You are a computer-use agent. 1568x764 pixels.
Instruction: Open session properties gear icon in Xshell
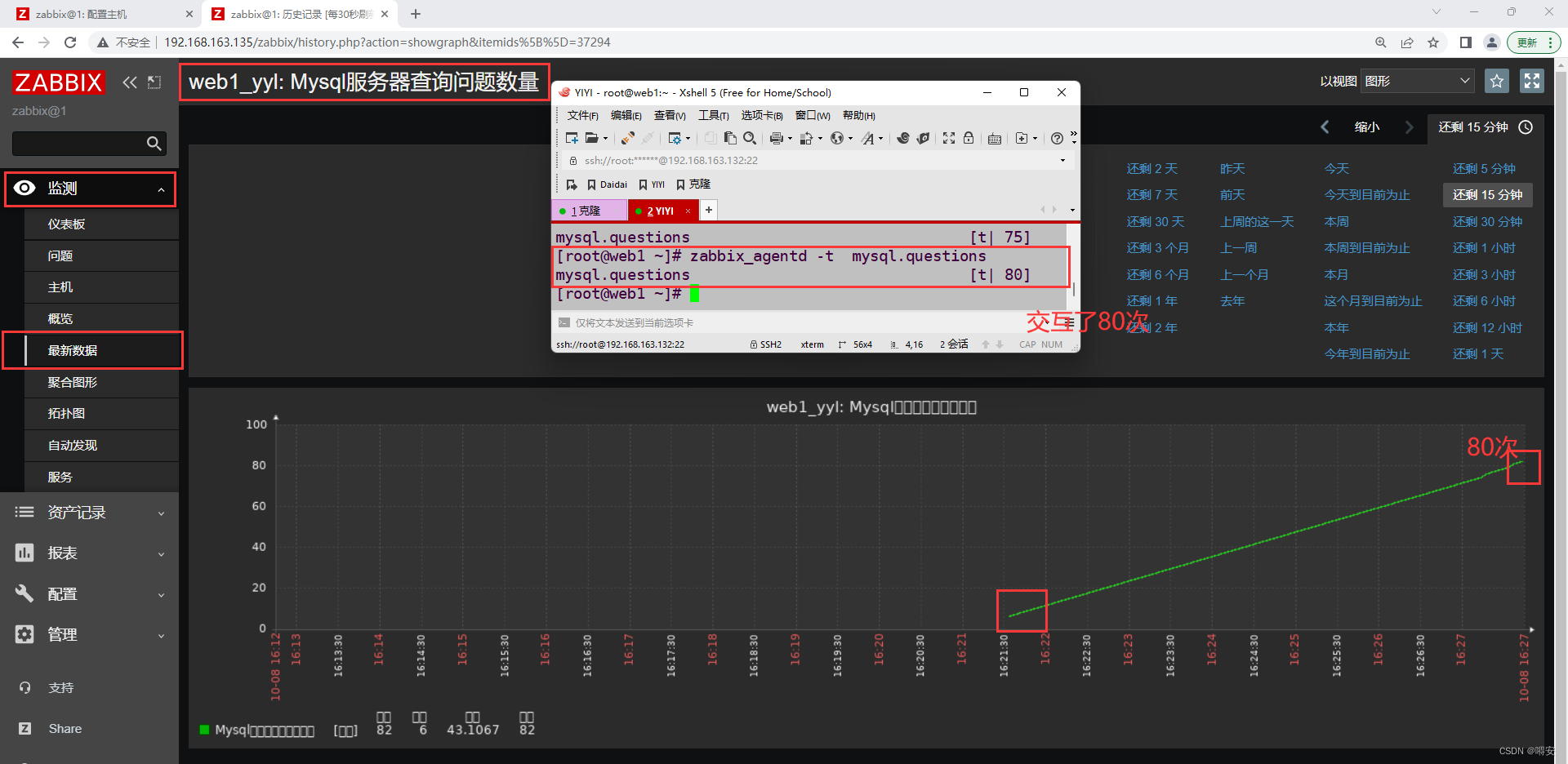click(x=675, y=138)
